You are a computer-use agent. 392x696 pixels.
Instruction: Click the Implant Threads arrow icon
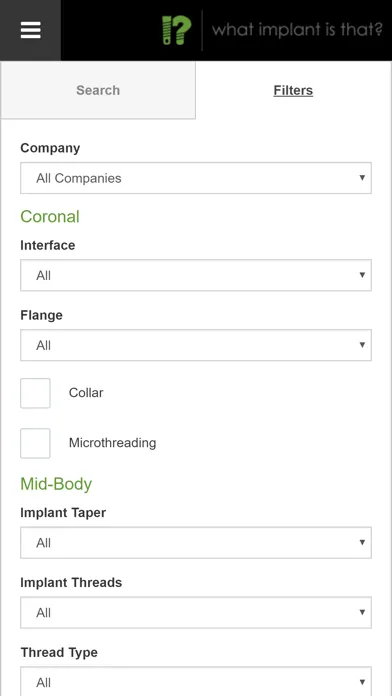pyautogui.click(x=362, y=613)
